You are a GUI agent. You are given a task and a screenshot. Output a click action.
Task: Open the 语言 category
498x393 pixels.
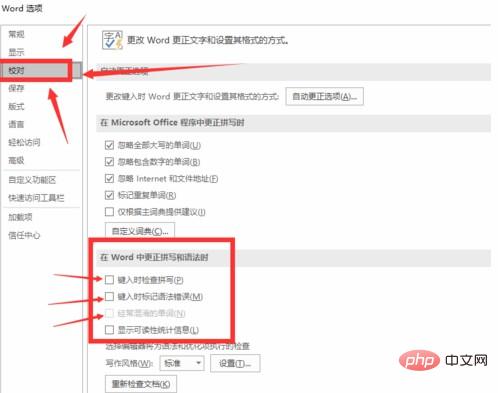coord(16,124)
